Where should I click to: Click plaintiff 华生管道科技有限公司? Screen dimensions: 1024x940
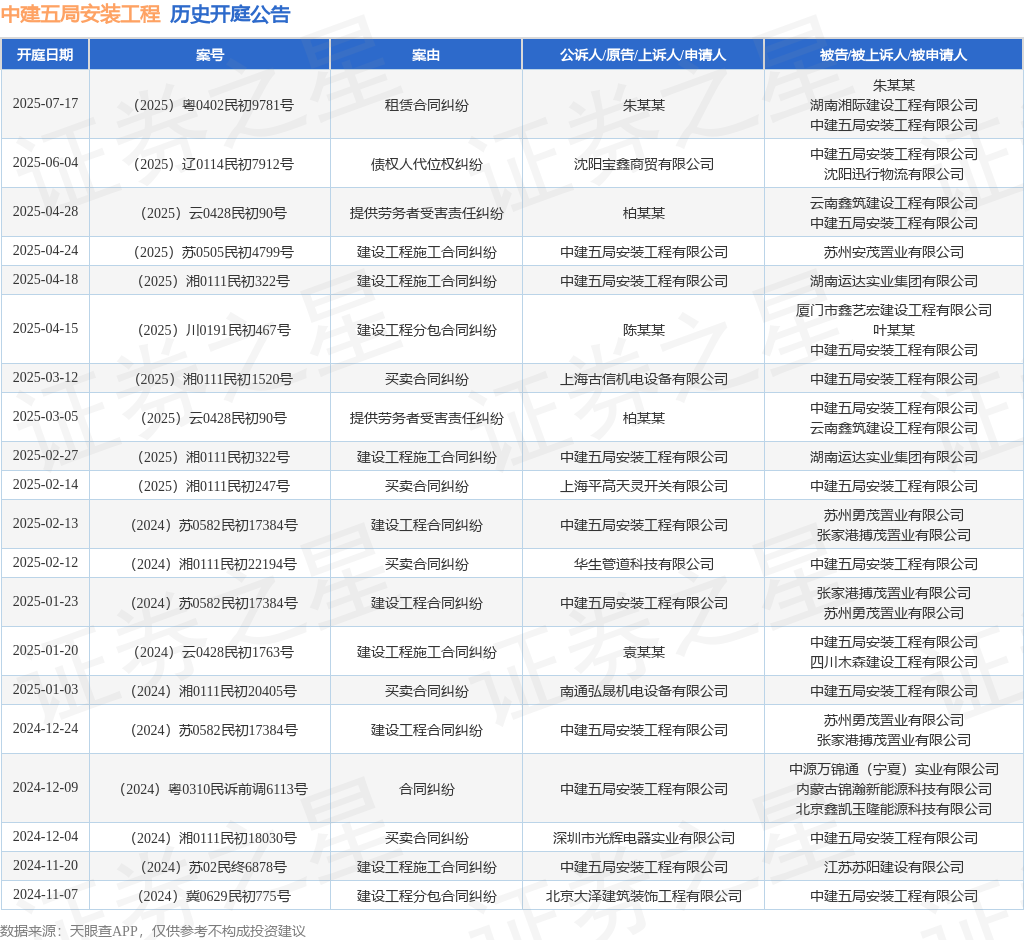coord(643,564)
